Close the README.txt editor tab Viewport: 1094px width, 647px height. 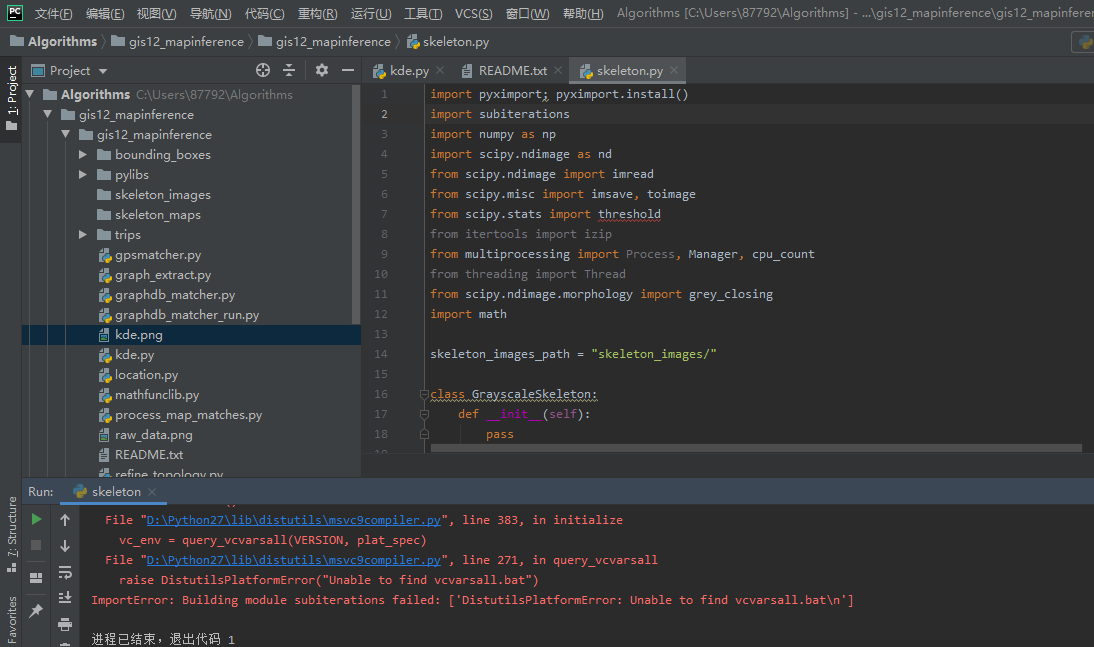pos(558,70)
